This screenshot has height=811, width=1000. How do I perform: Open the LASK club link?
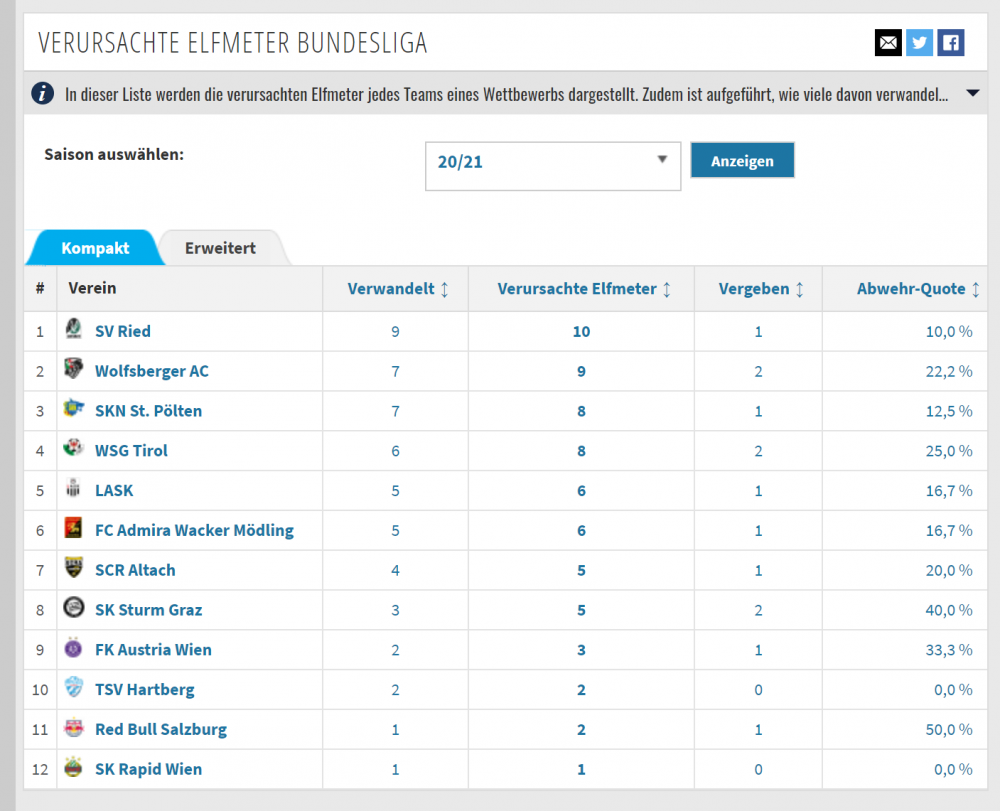point(114,490)
